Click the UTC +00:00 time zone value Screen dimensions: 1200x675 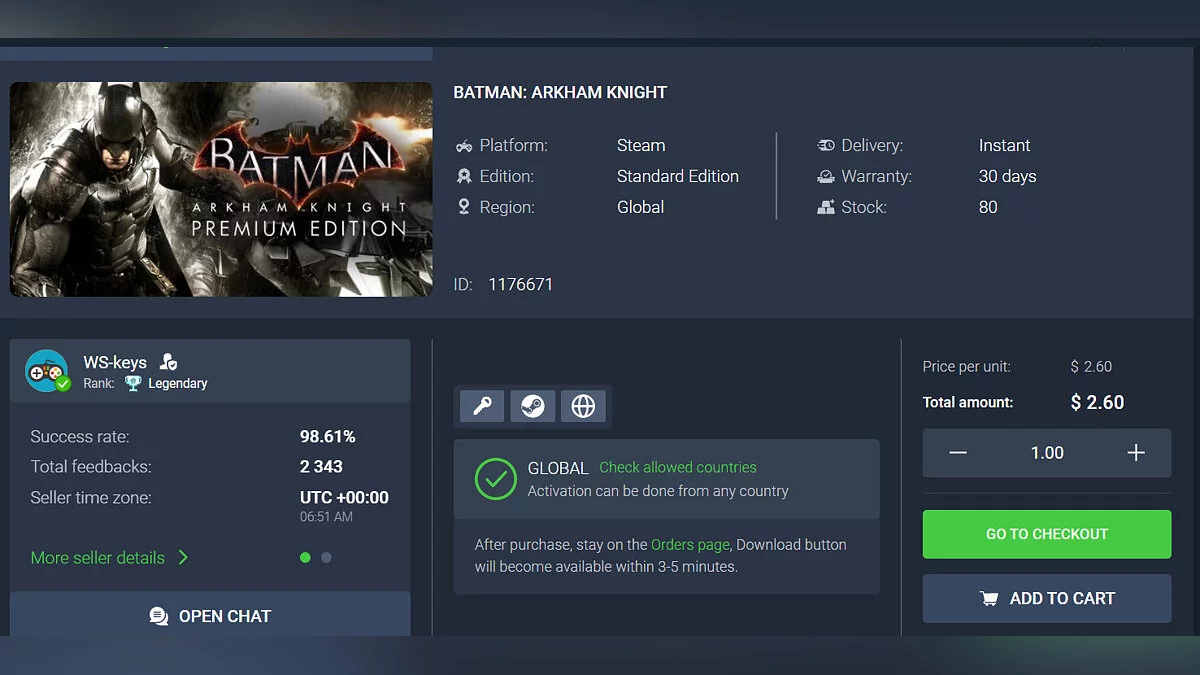[344, 497]
